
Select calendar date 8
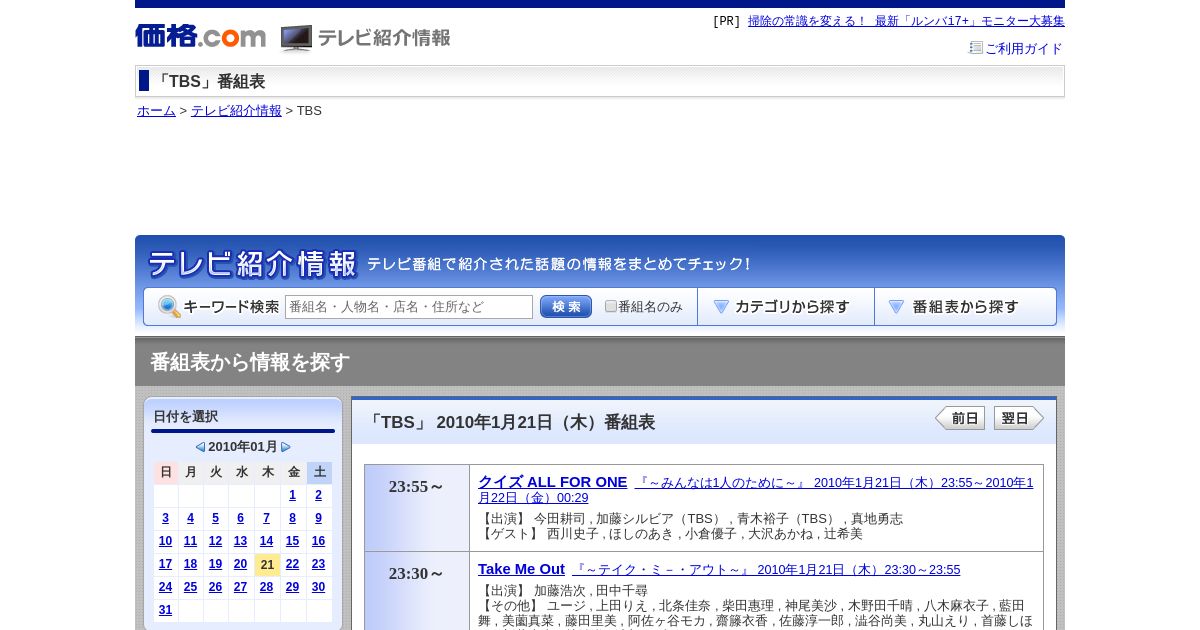[292, 518]
